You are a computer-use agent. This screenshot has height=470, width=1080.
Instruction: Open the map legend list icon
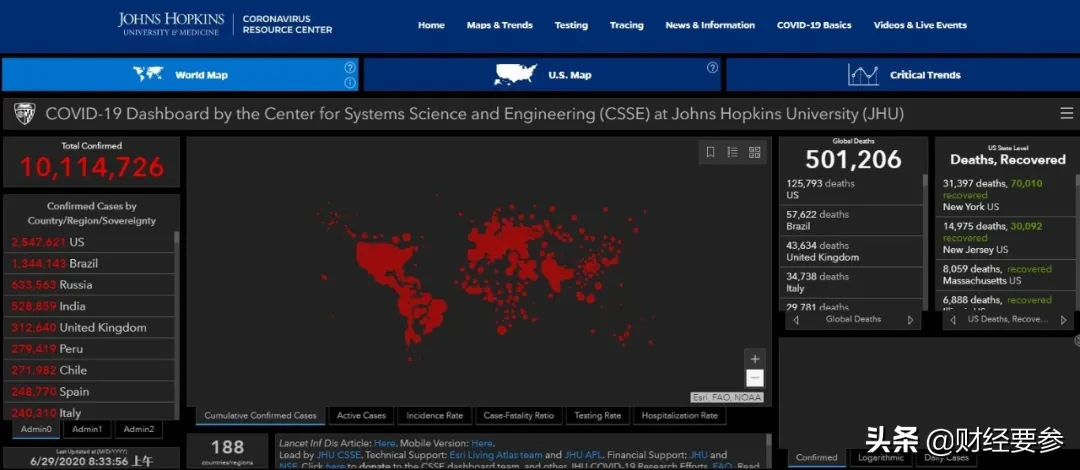click(732, 152)
